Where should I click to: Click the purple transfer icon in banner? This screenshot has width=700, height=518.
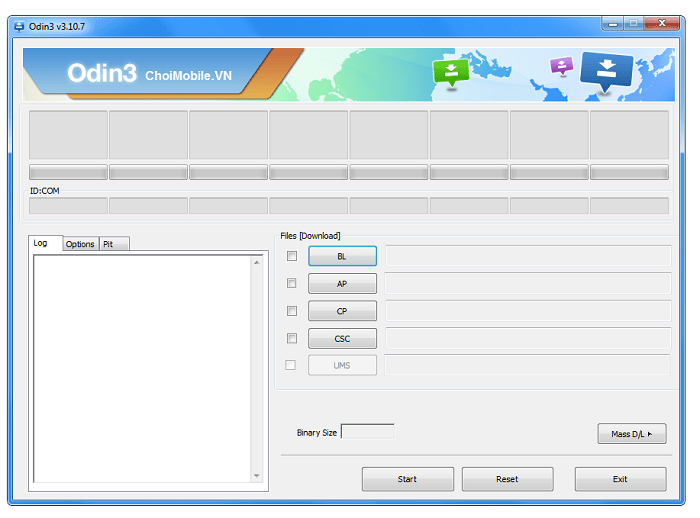[x=562, y=66]
